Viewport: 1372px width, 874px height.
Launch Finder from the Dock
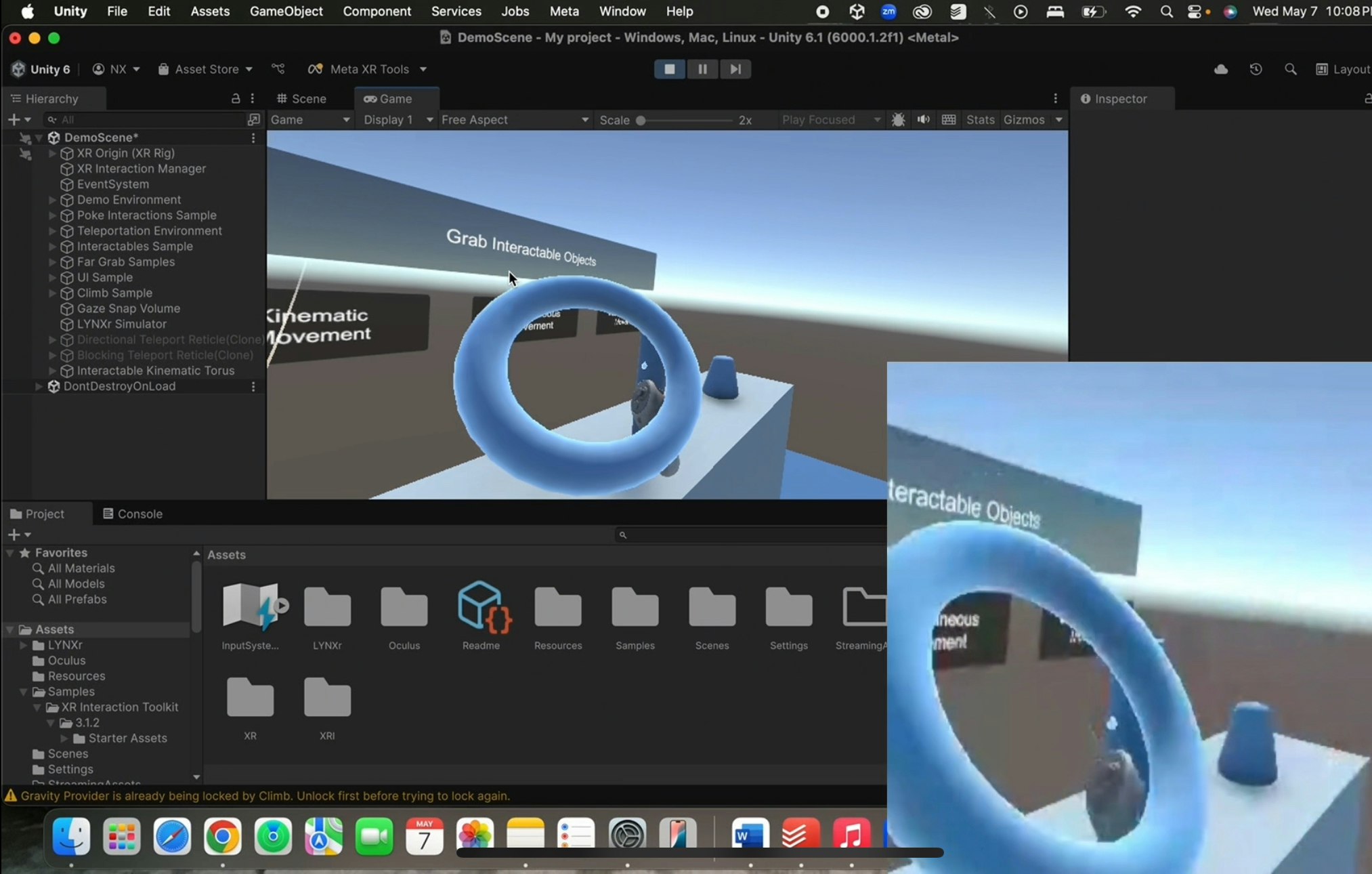point(71,835)
